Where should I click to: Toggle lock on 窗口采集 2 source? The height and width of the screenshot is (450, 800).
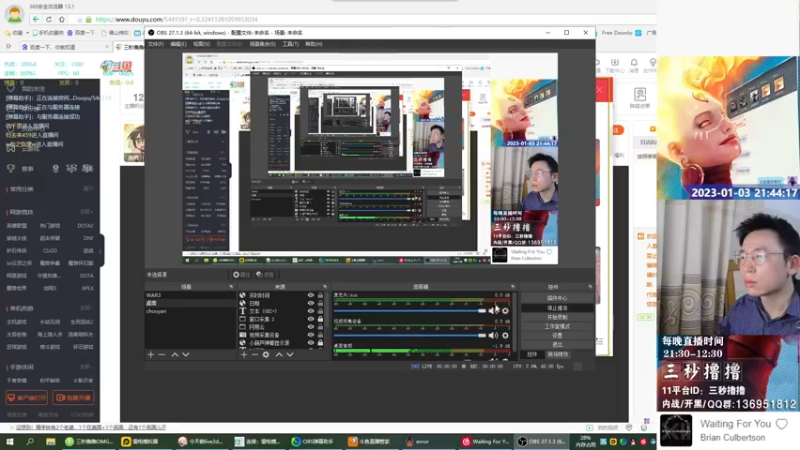(320, 319)
